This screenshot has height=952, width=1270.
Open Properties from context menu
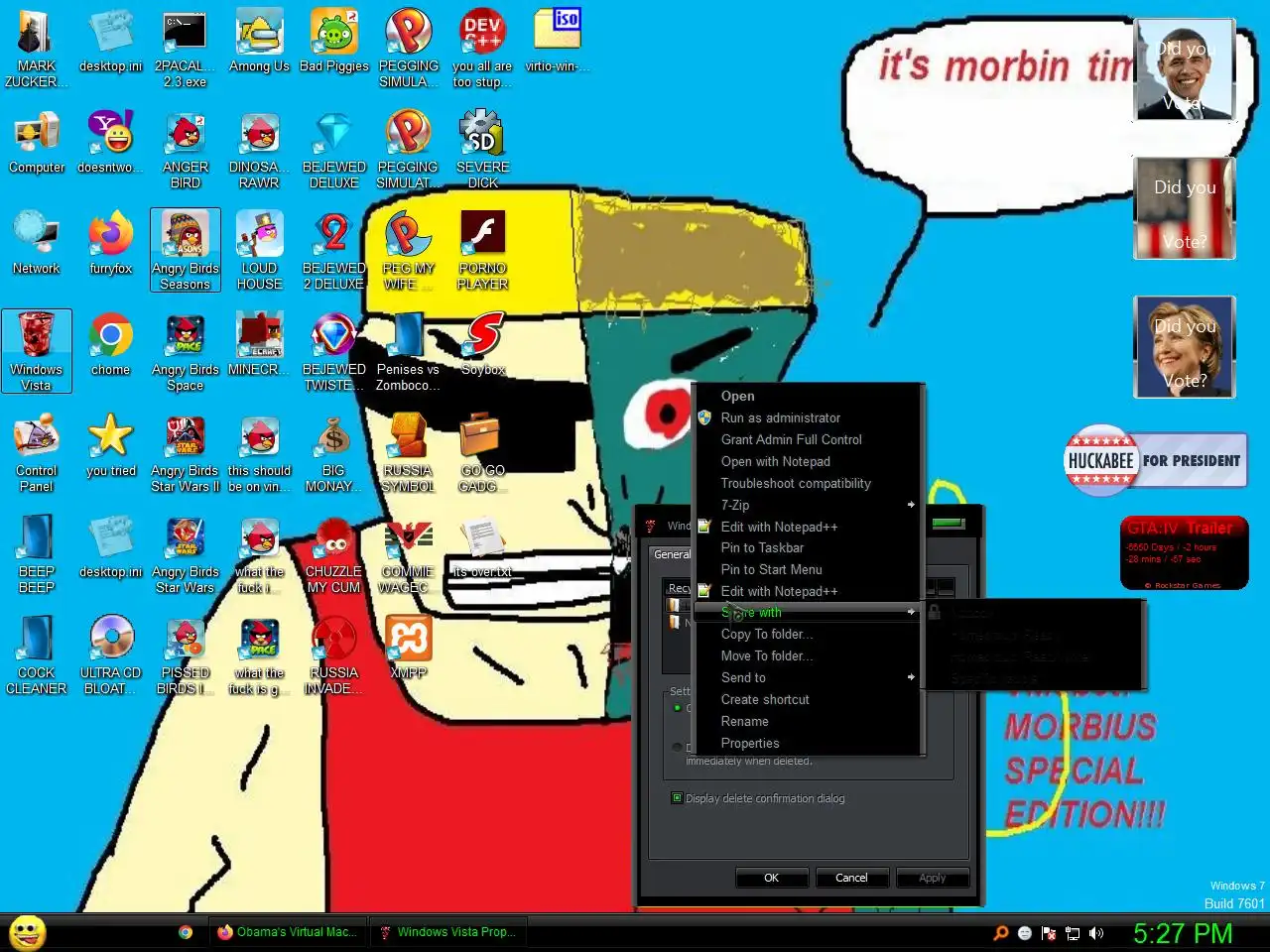click(807, 743)
